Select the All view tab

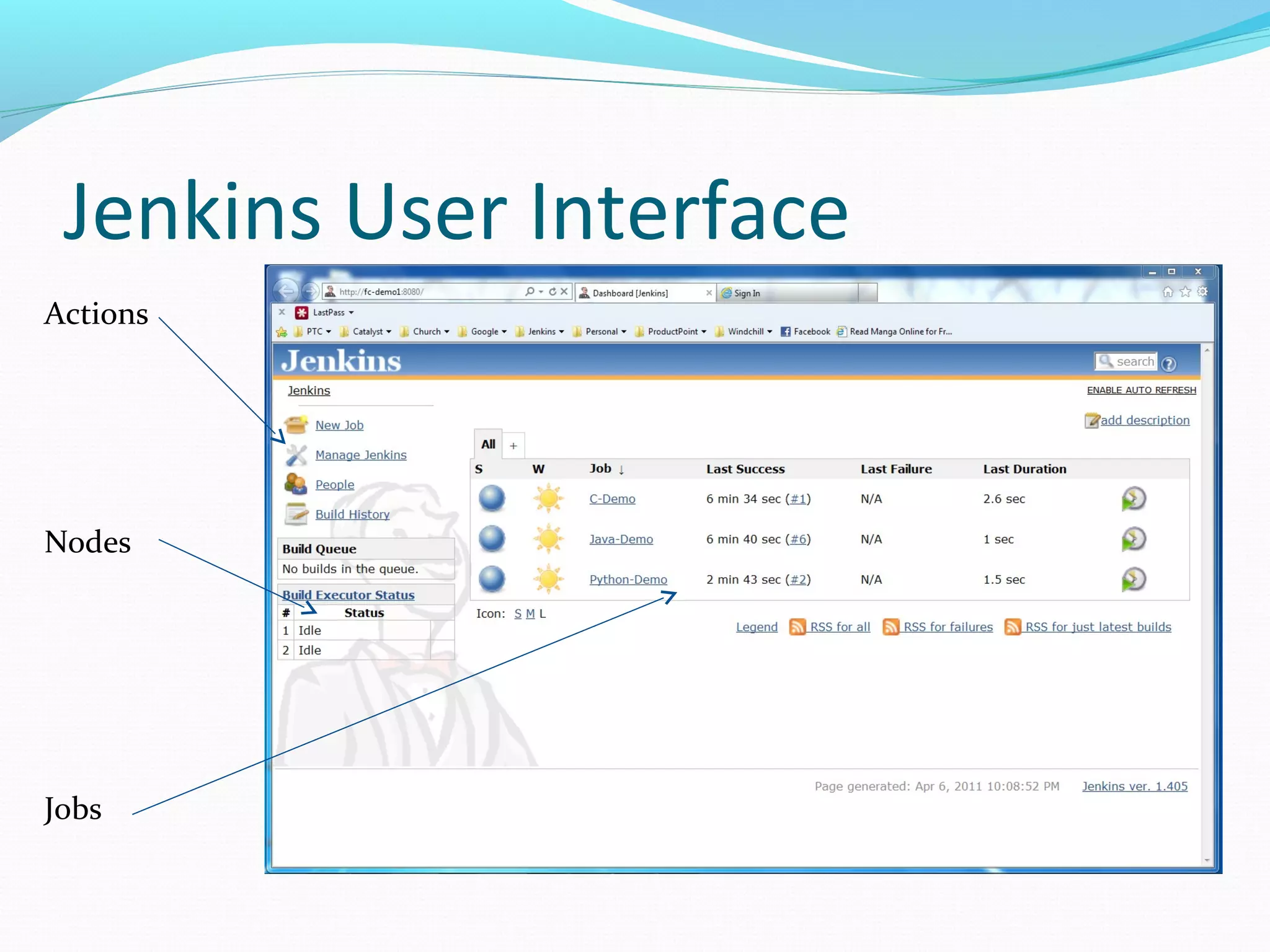488,444
